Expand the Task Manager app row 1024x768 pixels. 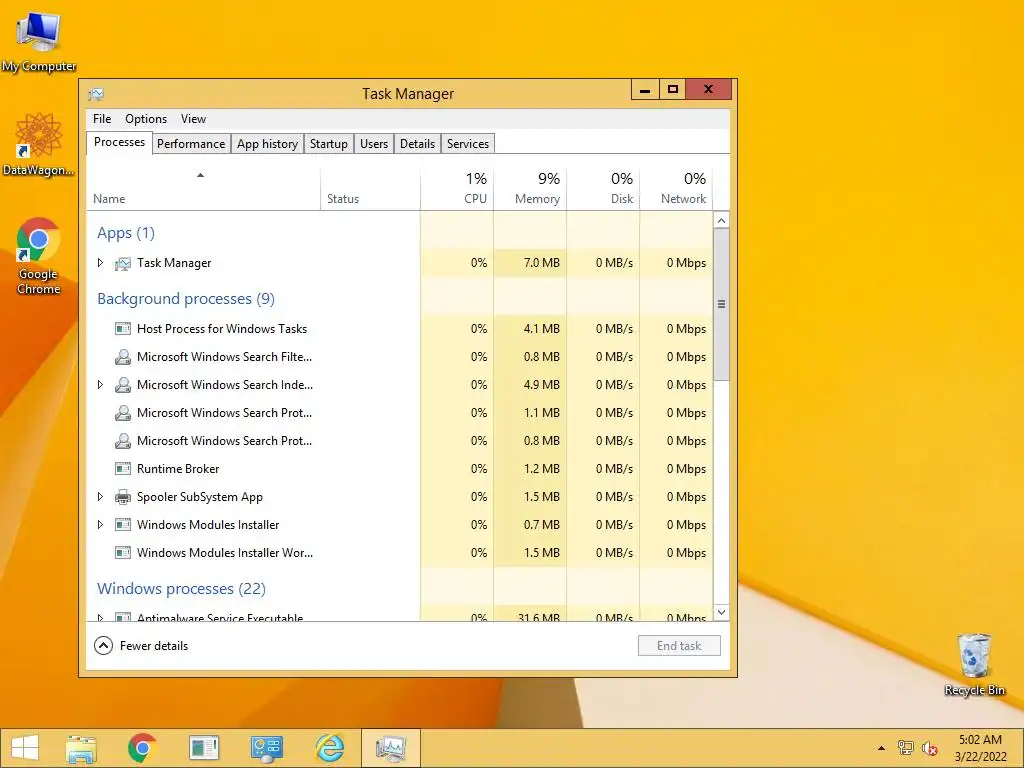pos(100,263)
